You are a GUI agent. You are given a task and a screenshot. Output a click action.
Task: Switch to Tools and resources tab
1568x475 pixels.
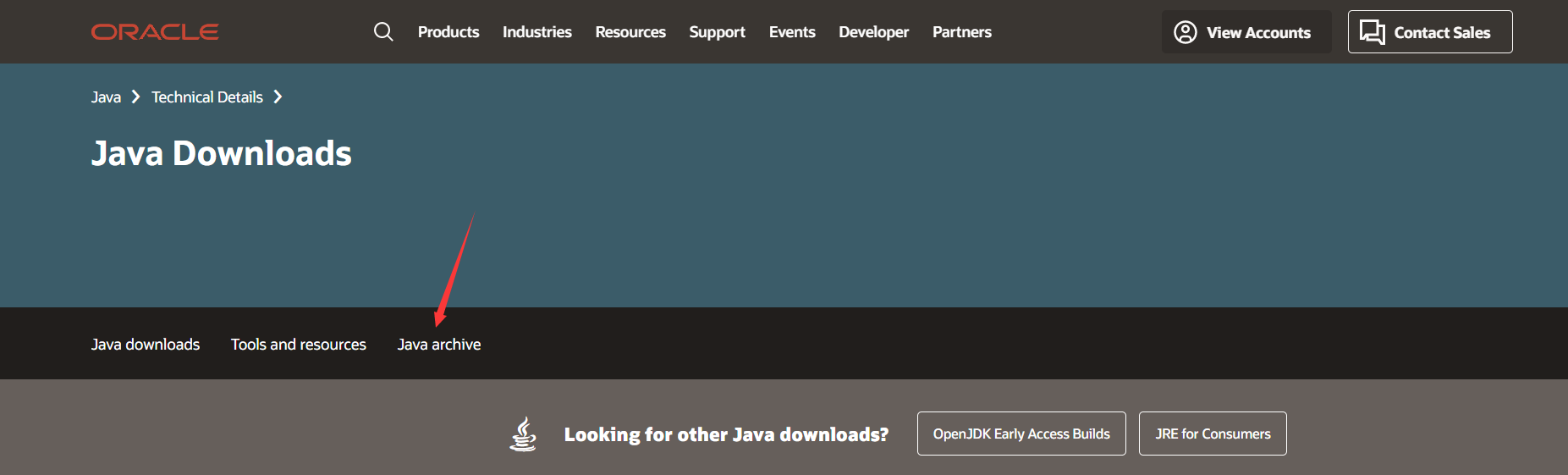pos(299,345)
